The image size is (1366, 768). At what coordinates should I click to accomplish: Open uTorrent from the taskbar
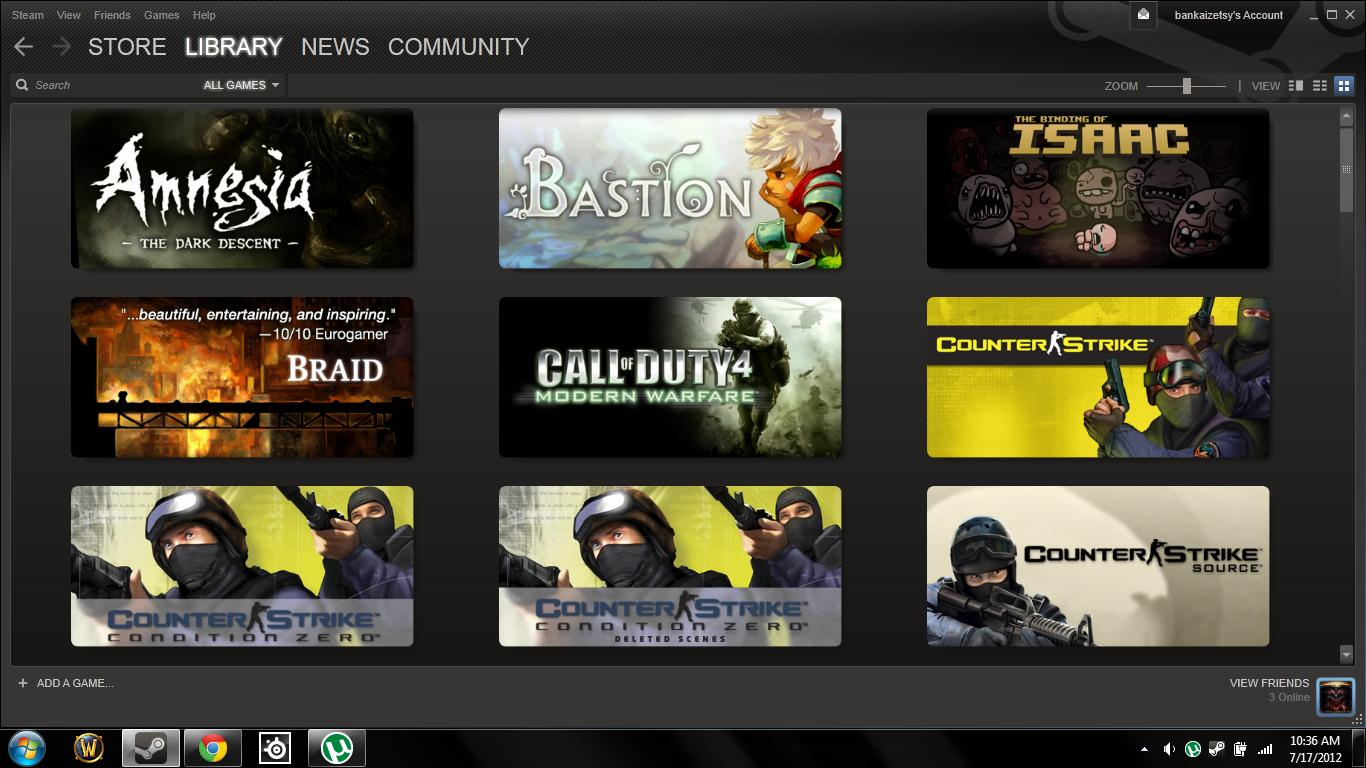click(337, 748)
